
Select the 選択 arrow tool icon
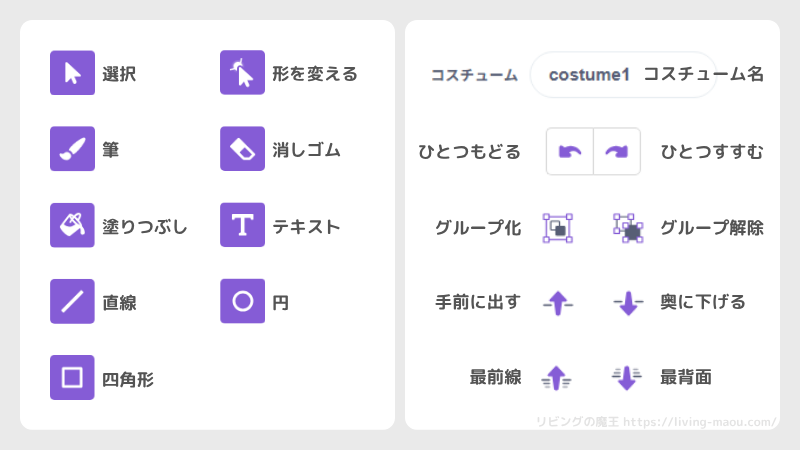(72, 72)
